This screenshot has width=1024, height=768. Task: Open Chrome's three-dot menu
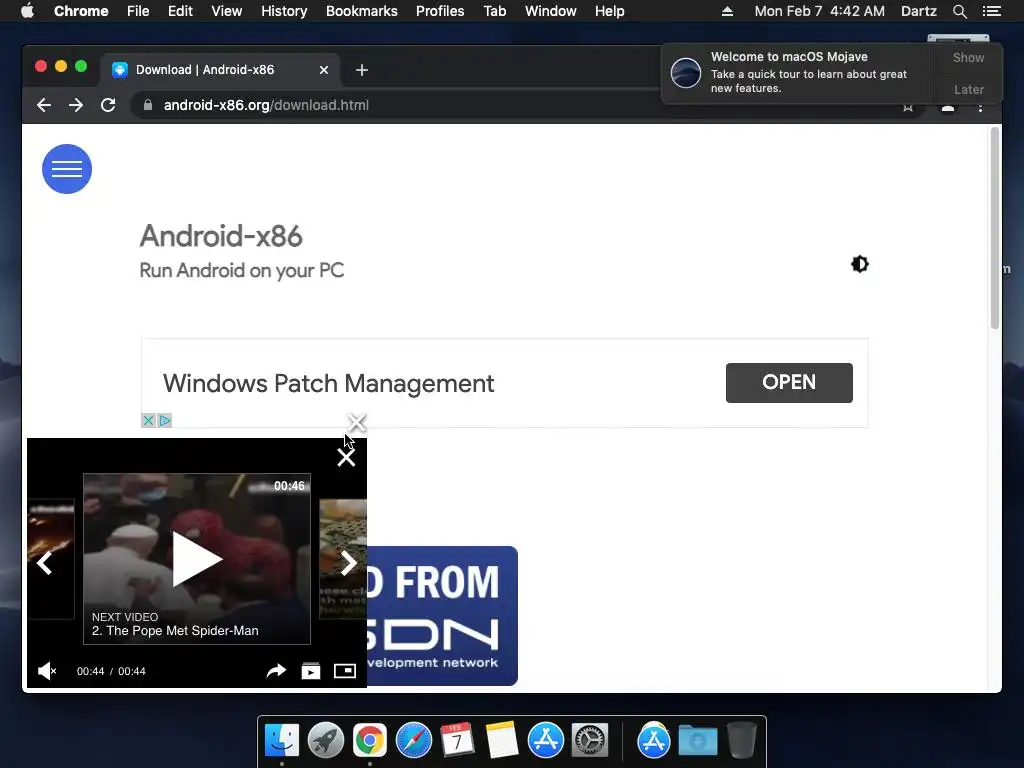(980, 108)
